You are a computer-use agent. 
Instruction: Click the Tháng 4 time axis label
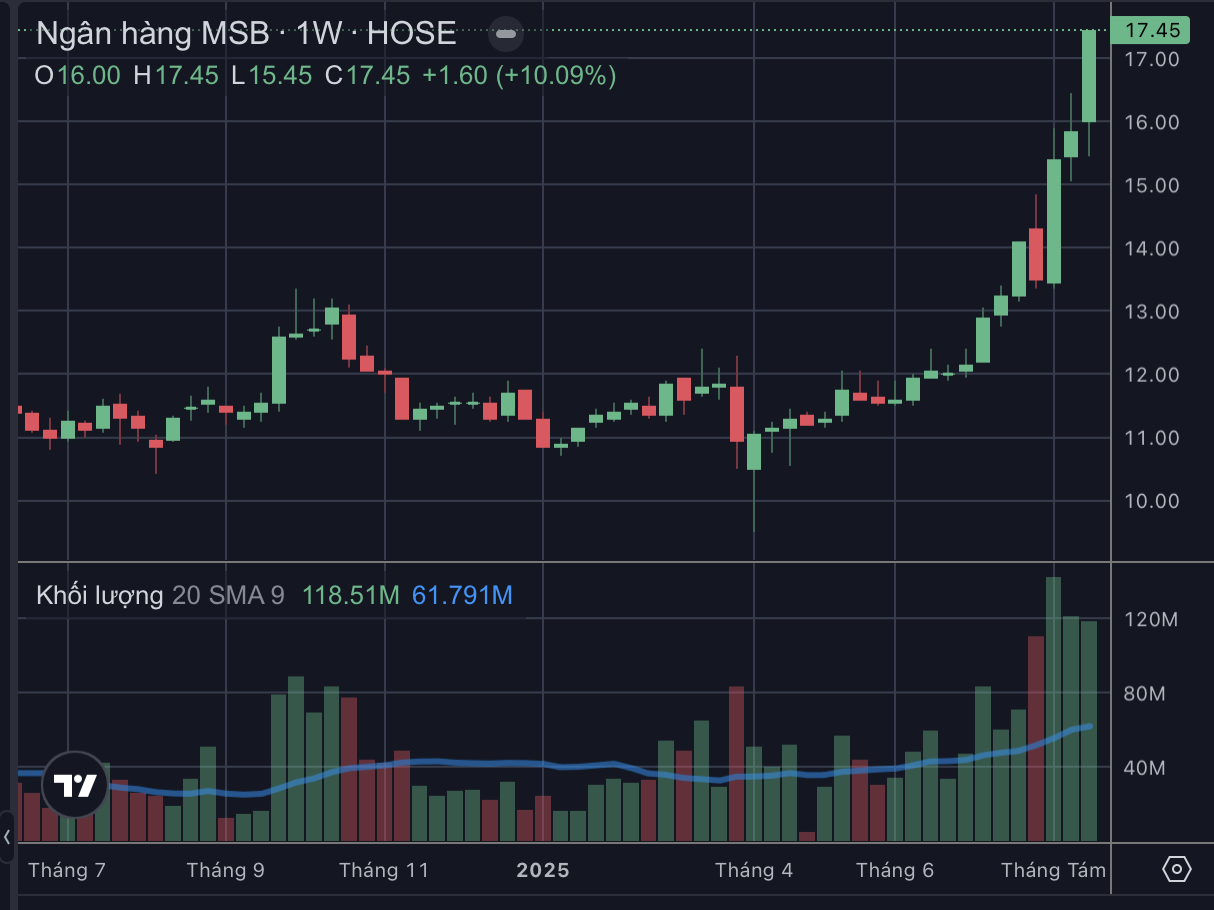[754, 870]
